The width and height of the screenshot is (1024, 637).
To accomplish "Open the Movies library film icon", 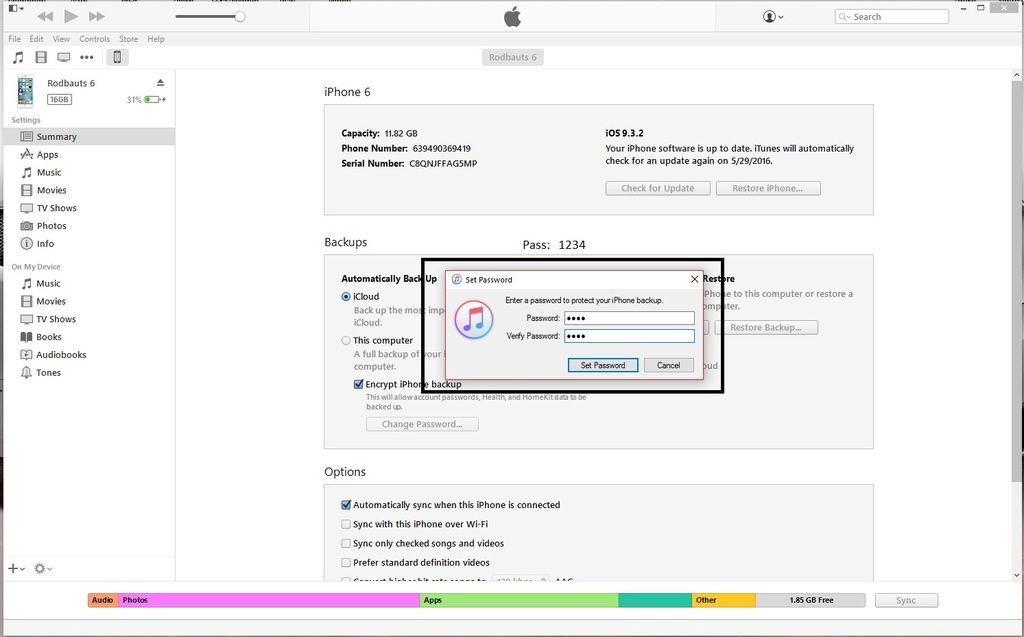I will pyautogui.click(x=41, y=57).
